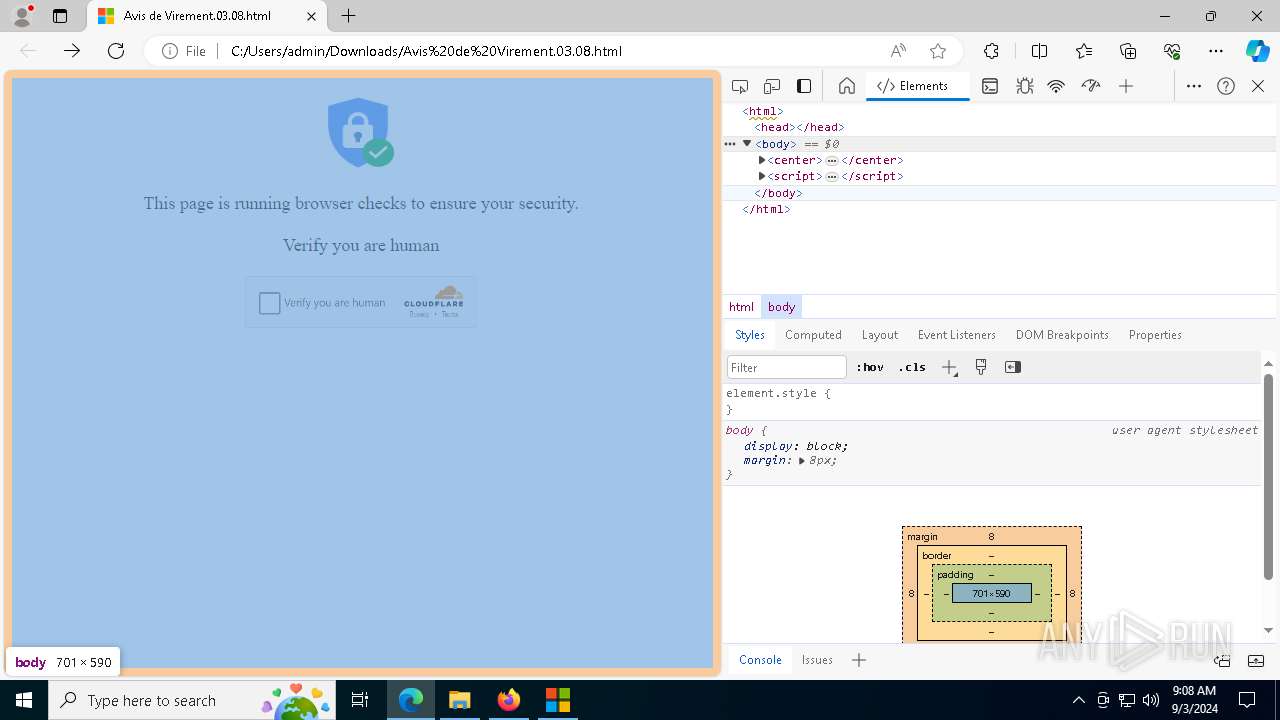This screenshot has width=1280, height=720.
Task: Open browser Extensions puzzle icon
Action: 991,51
